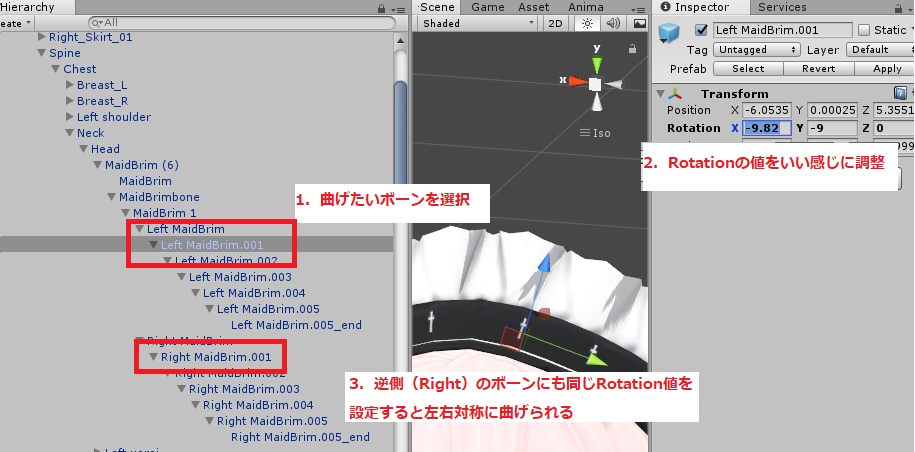
Task: Click the Rotation X value field
Action: click(767, 128)
